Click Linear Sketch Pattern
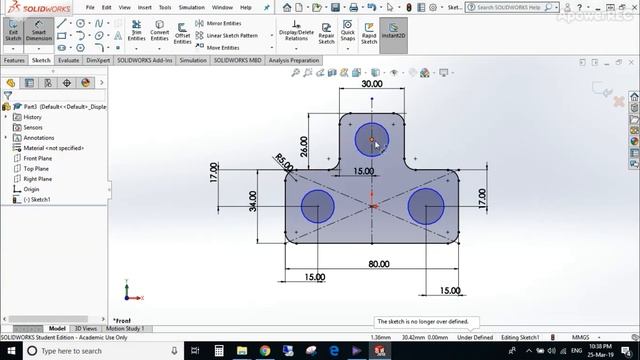The width and height of the screenshot is (640, 360). pos(227,36)
